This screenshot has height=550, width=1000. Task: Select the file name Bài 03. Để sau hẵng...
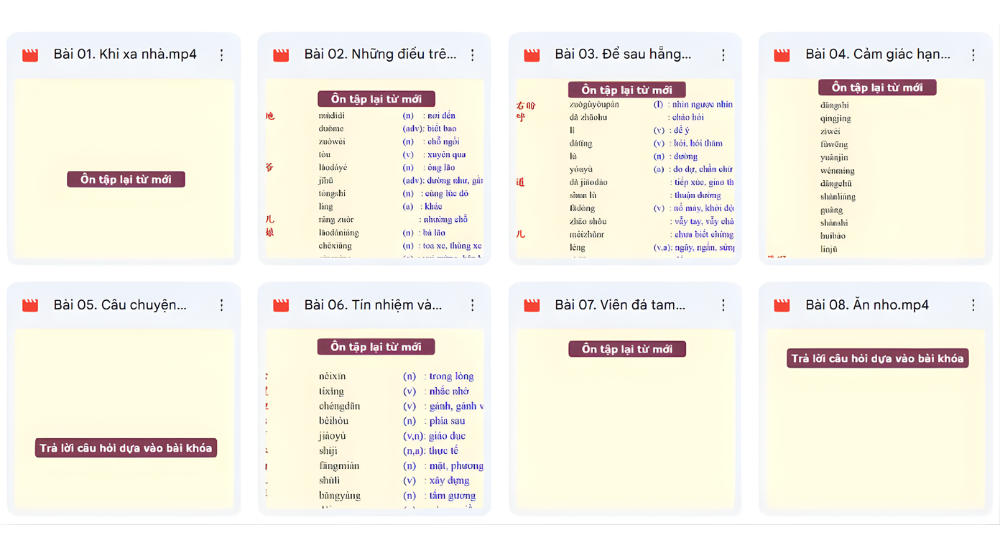[623, 54]
